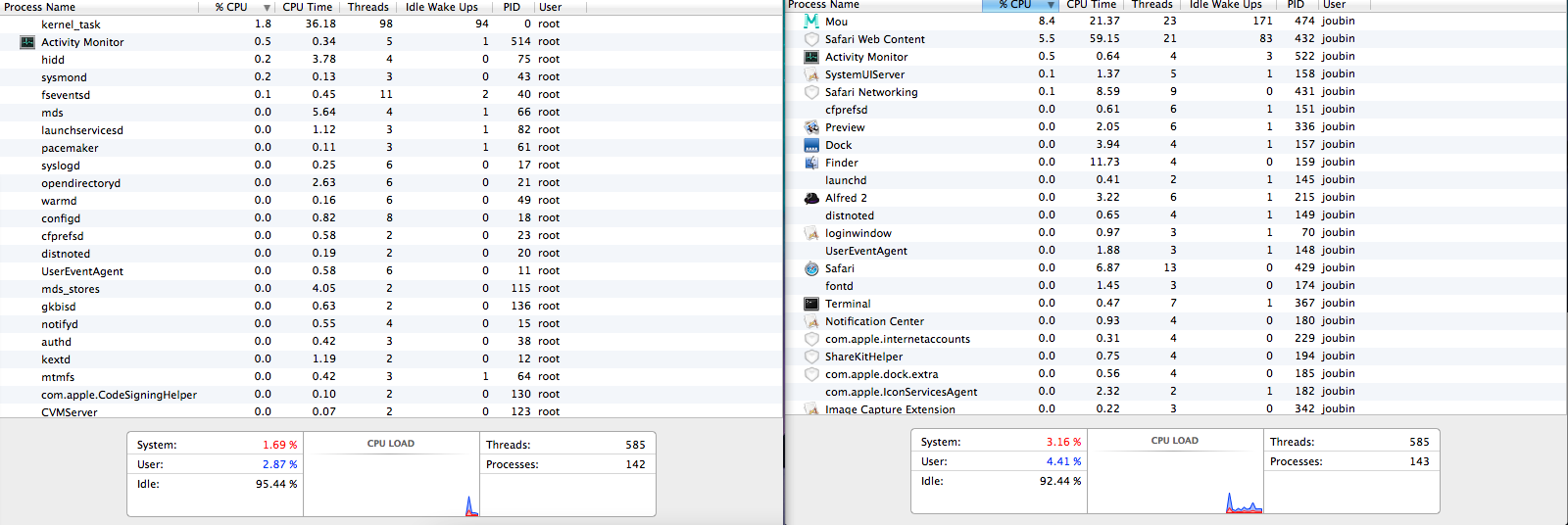The image size is (1568, 525).
Task: Toggle % CPU sort arrow in left window
Action: click(x=267, y=7)
